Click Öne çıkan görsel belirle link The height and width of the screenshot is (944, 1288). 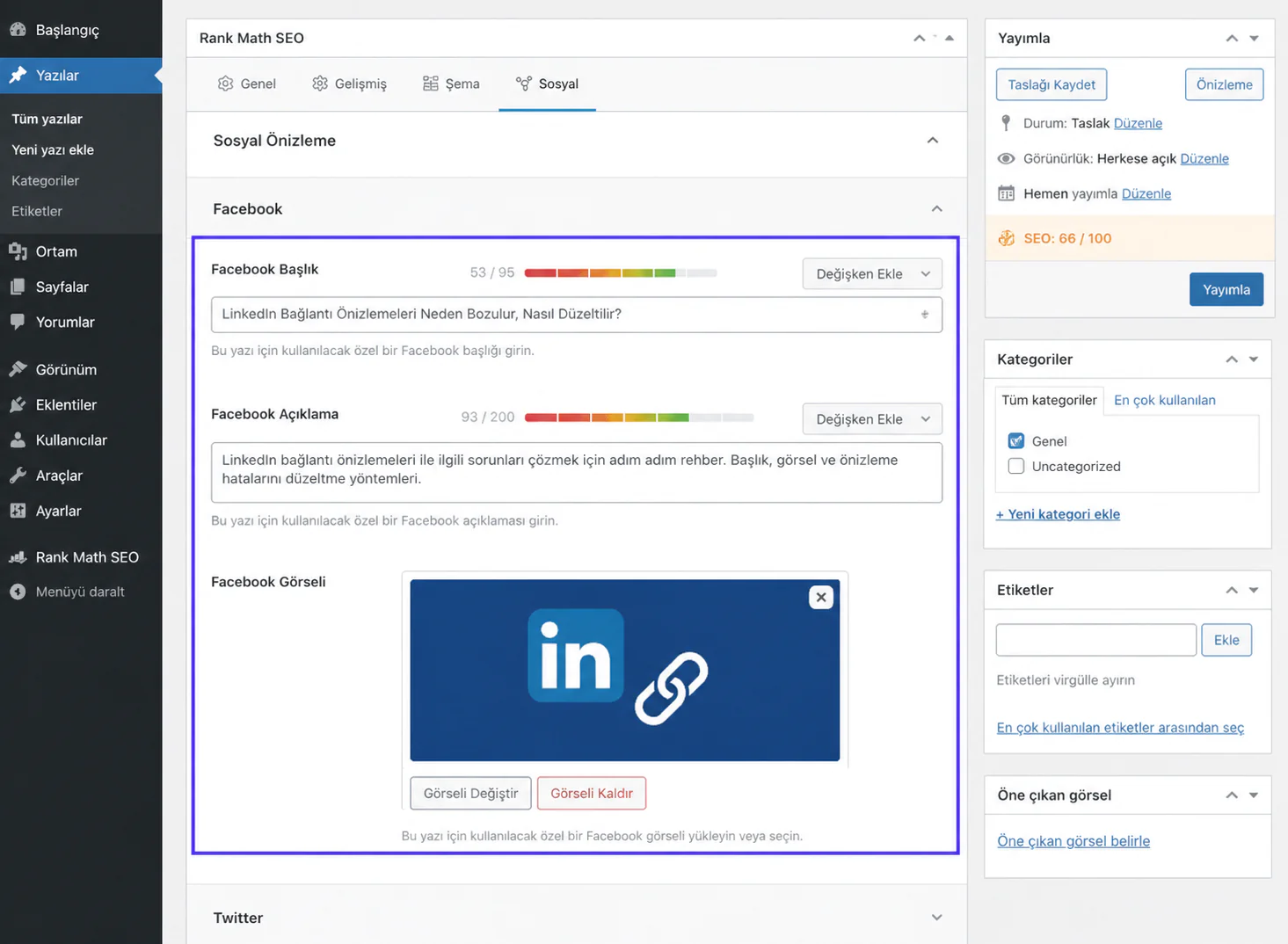tap(1073, 841)
